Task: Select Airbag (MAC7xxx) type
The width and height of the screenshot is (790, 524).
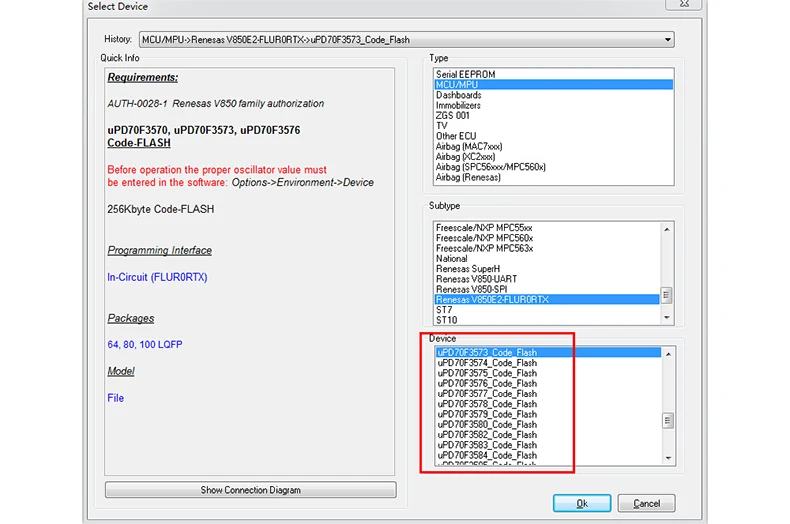Action: click(553, 147)
